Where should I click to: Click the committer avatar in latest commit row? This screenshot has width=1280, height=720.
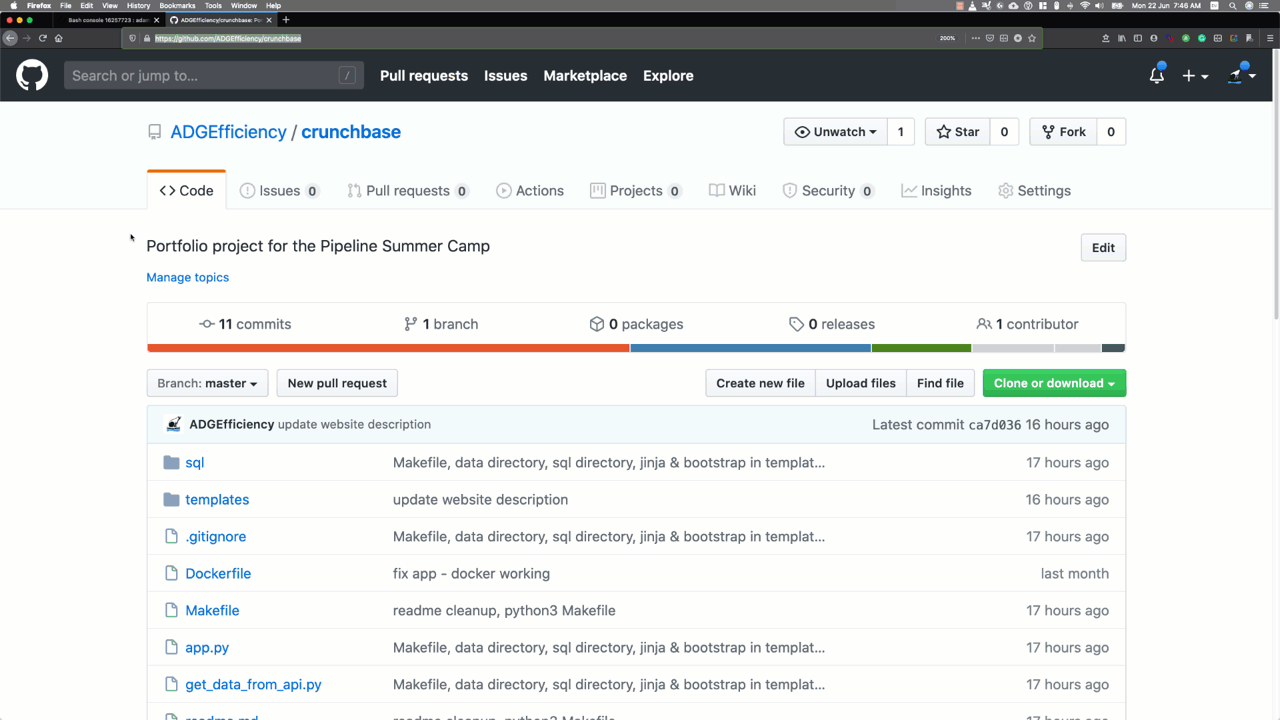(172, 424)
